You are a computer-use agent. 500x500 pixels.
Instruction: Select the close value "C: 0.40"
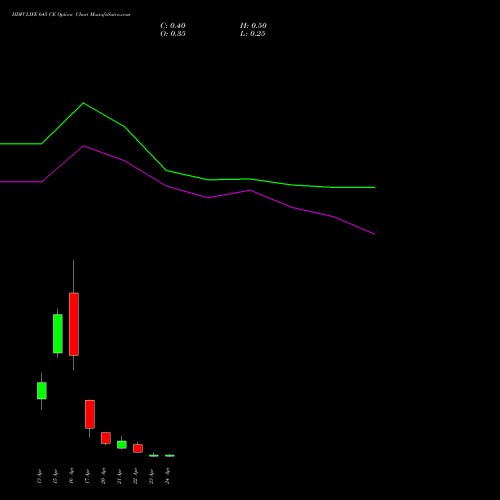(173, 26)
